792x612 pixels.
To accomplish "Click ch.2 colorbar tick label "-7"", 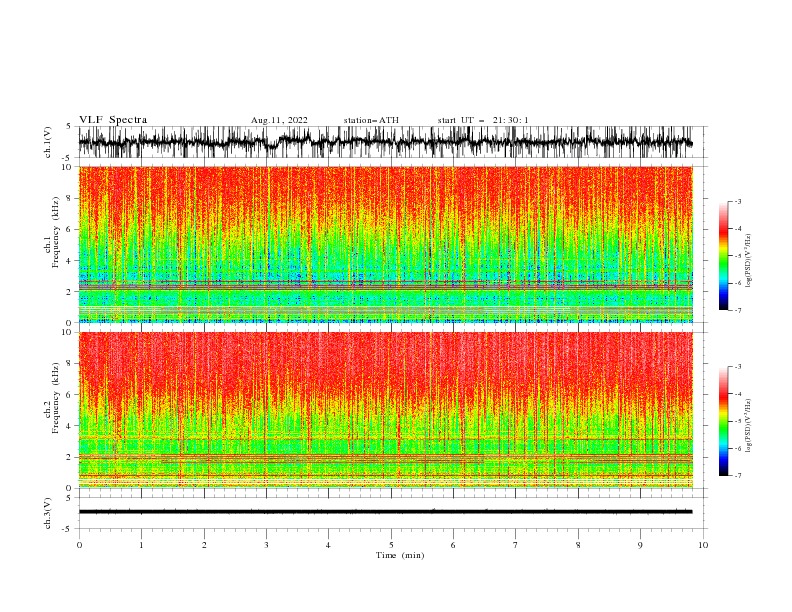I will coord(738,476).
